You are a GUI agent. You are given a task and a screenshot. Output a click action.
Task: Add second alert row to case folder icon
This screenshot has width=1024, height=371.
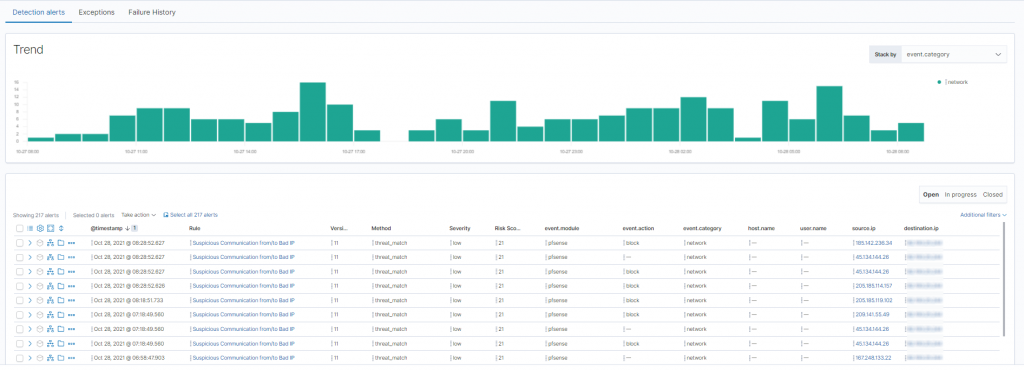pyautogui.click(x=61, y=257)
